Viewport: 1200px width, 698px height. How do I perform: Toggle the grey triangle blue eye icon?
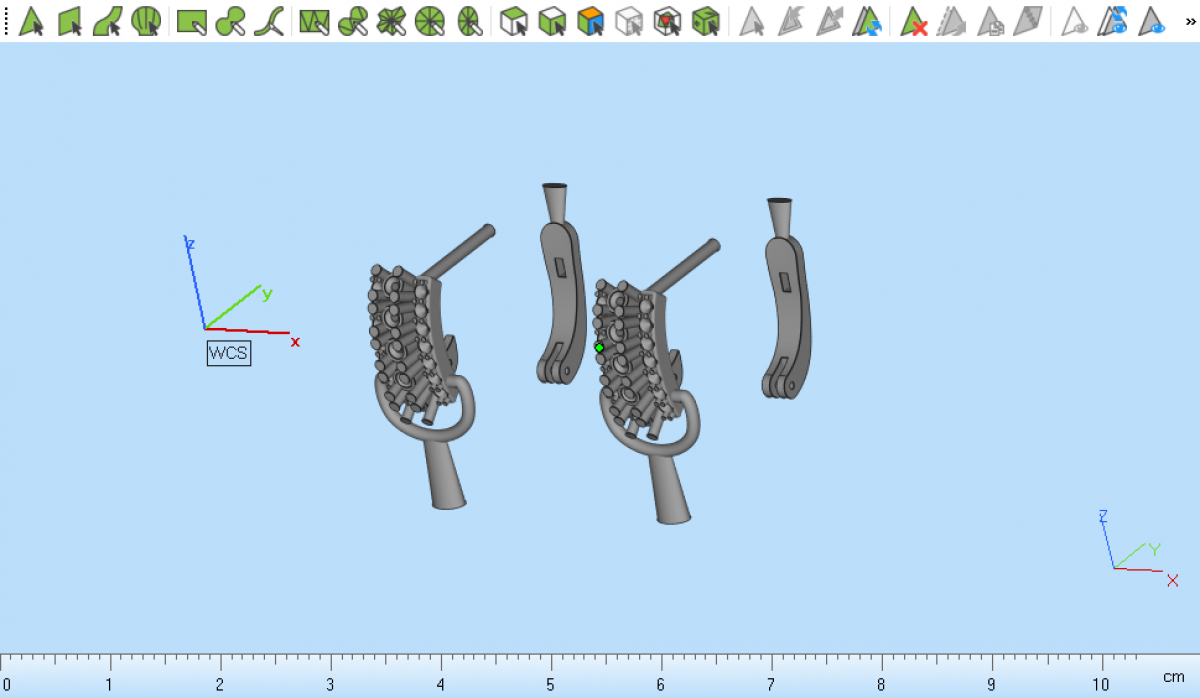click(1152, 21)
